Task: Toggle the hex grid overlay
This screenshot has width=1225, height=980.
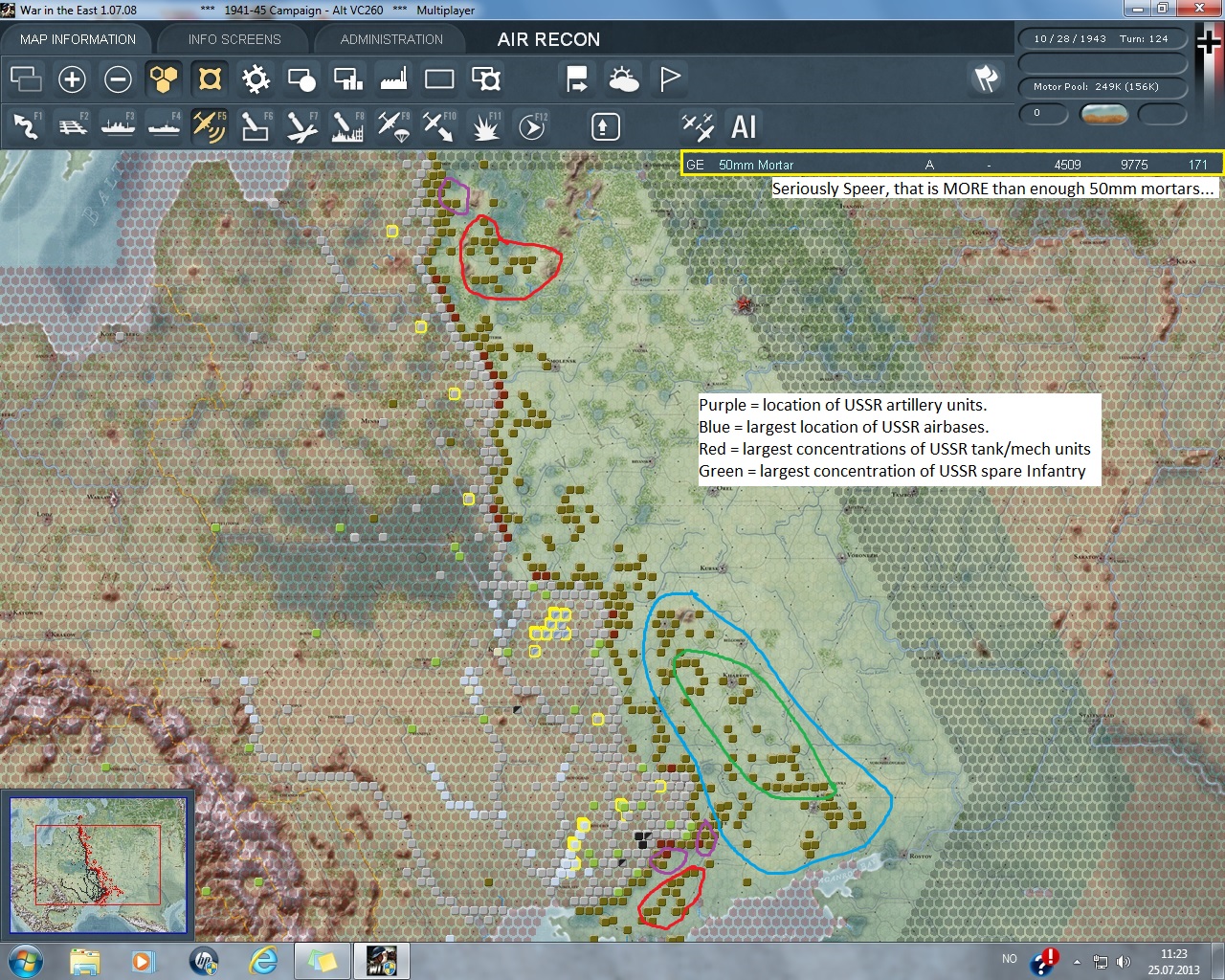Action: 164,78
